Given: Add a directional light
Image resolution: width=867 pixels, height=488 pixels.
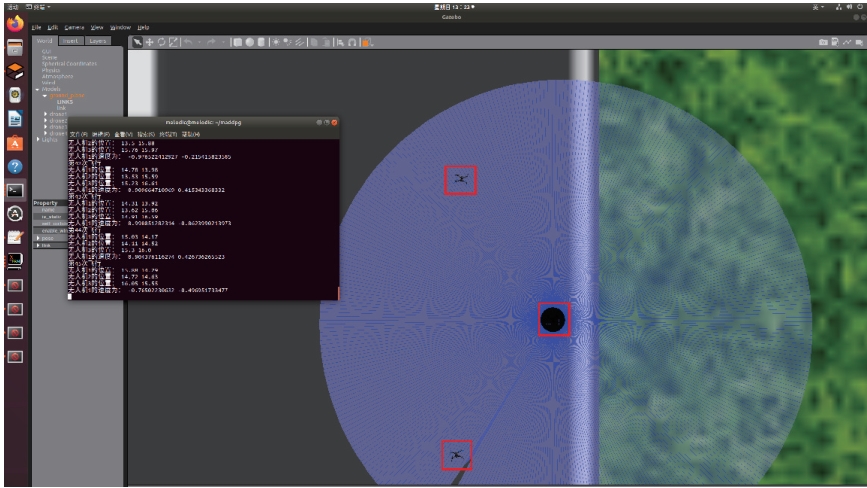Looking at the screenshot, I should click(x=300, y=42).
